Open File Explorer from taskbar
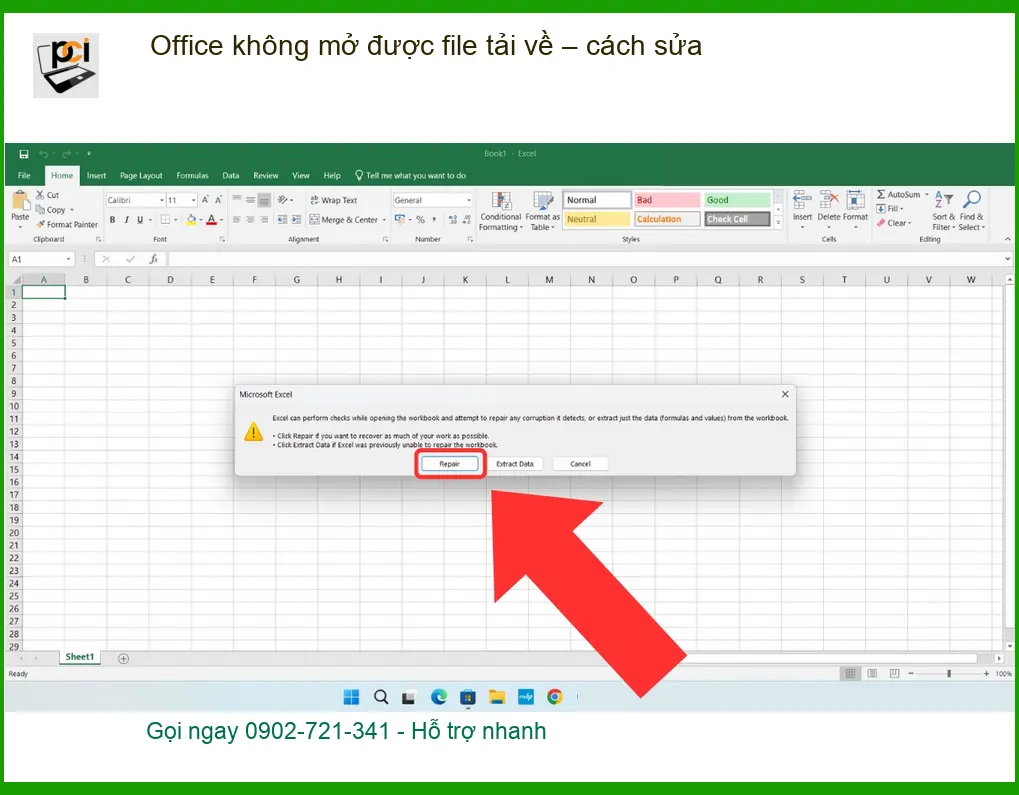1019x795 pixels. (497, 697)
